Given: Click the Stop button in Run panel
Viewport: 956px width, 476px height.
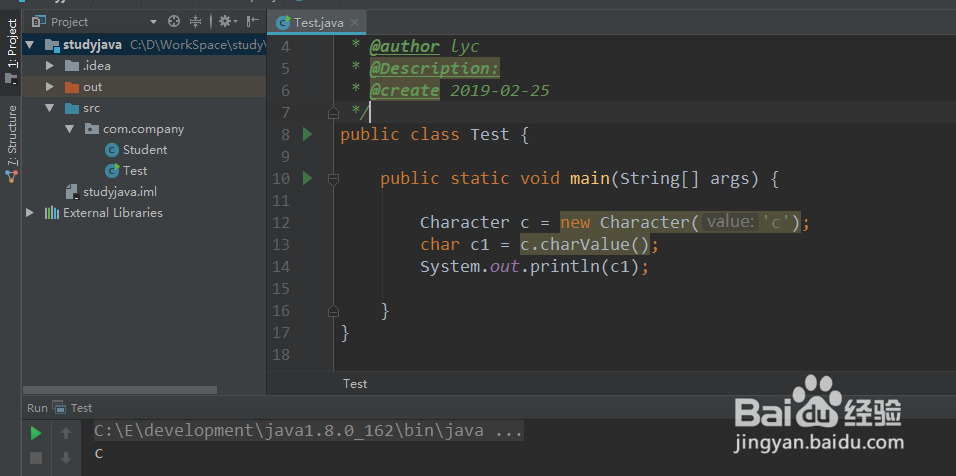Looking at the screenshot, I should 36,458.
